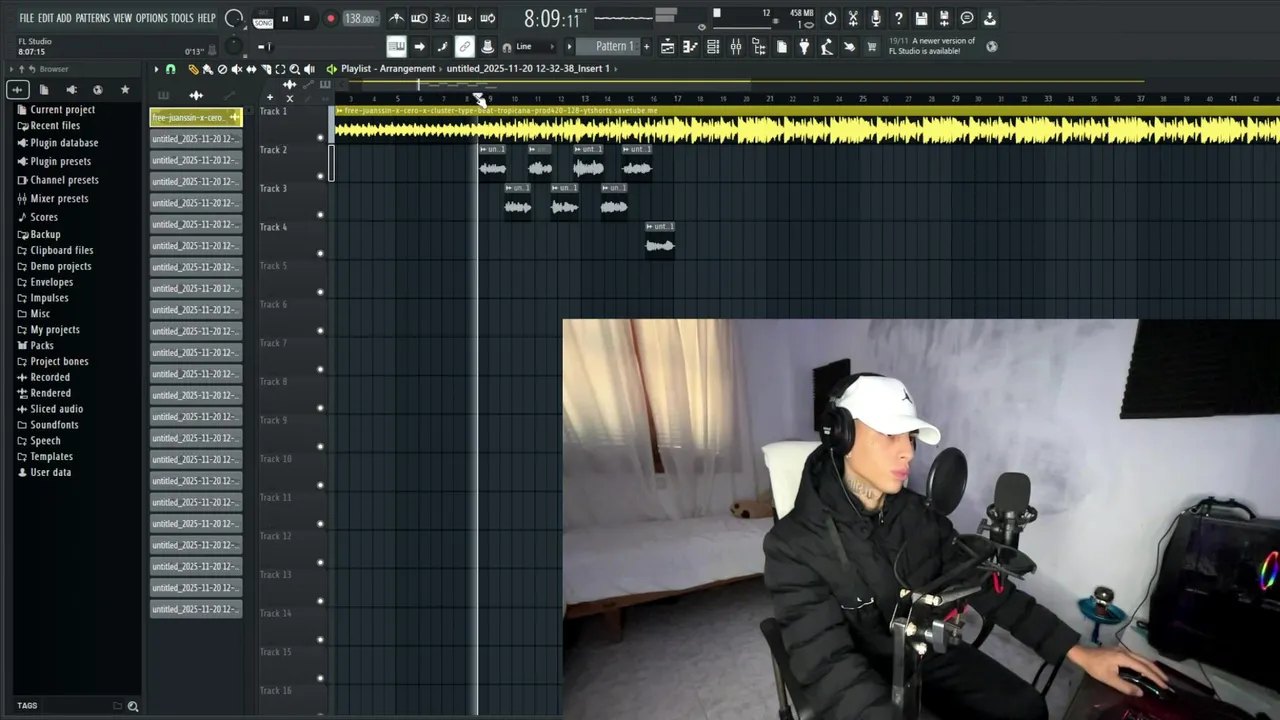Click the globe icon beside update notice
This screenshot has width=1280, height=720.
point(992,46)
